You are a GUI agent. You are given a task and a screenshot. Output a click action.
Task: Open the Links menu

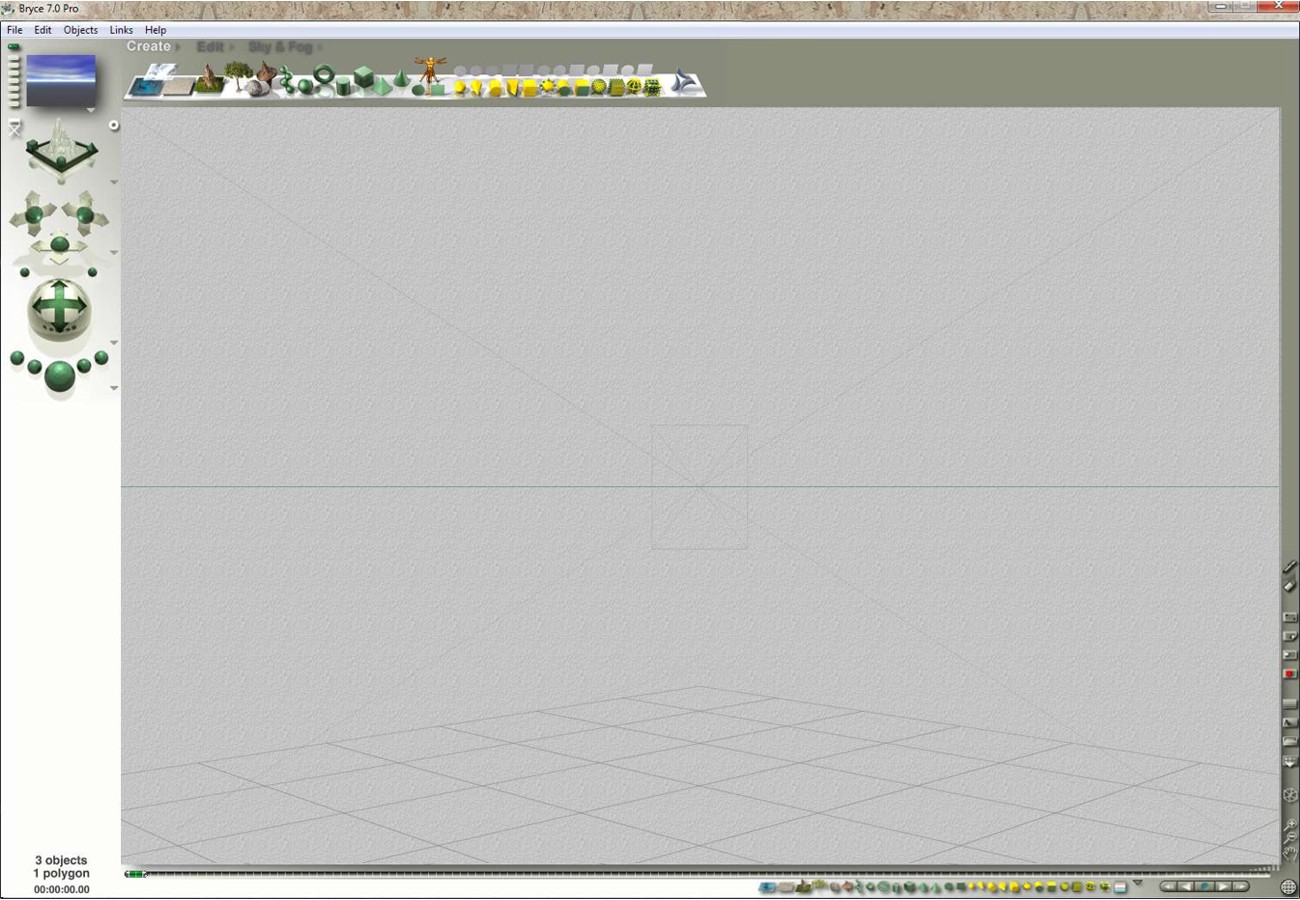tap(121, 30)
